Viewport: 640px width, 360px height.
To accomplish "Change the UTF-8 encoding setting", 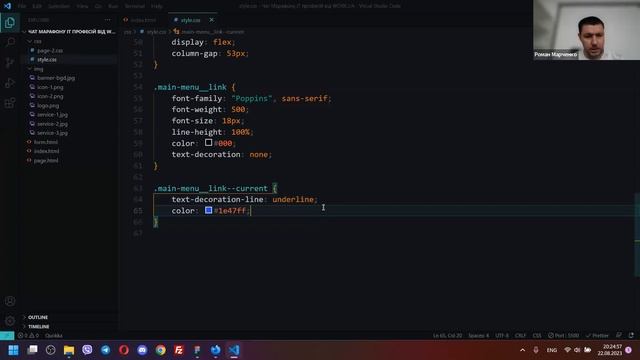I will click(502, 336).
